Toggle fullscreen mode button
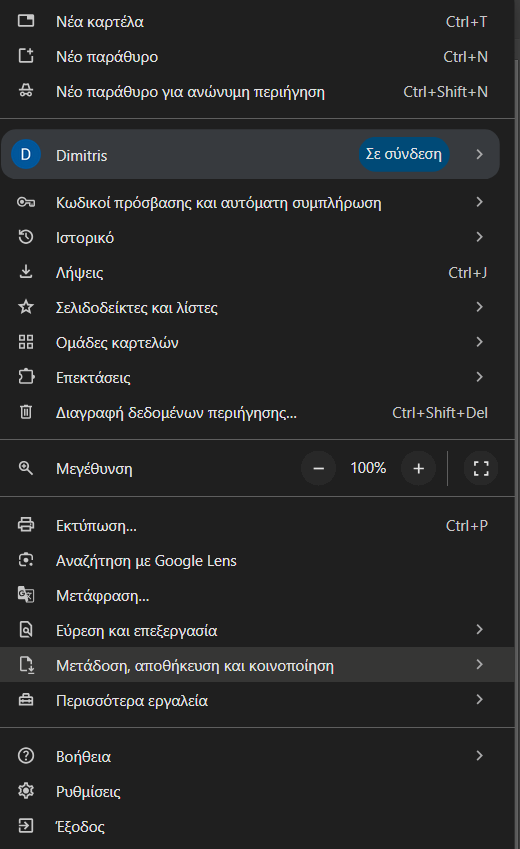The image size is (520, 849). coord(481,468)
